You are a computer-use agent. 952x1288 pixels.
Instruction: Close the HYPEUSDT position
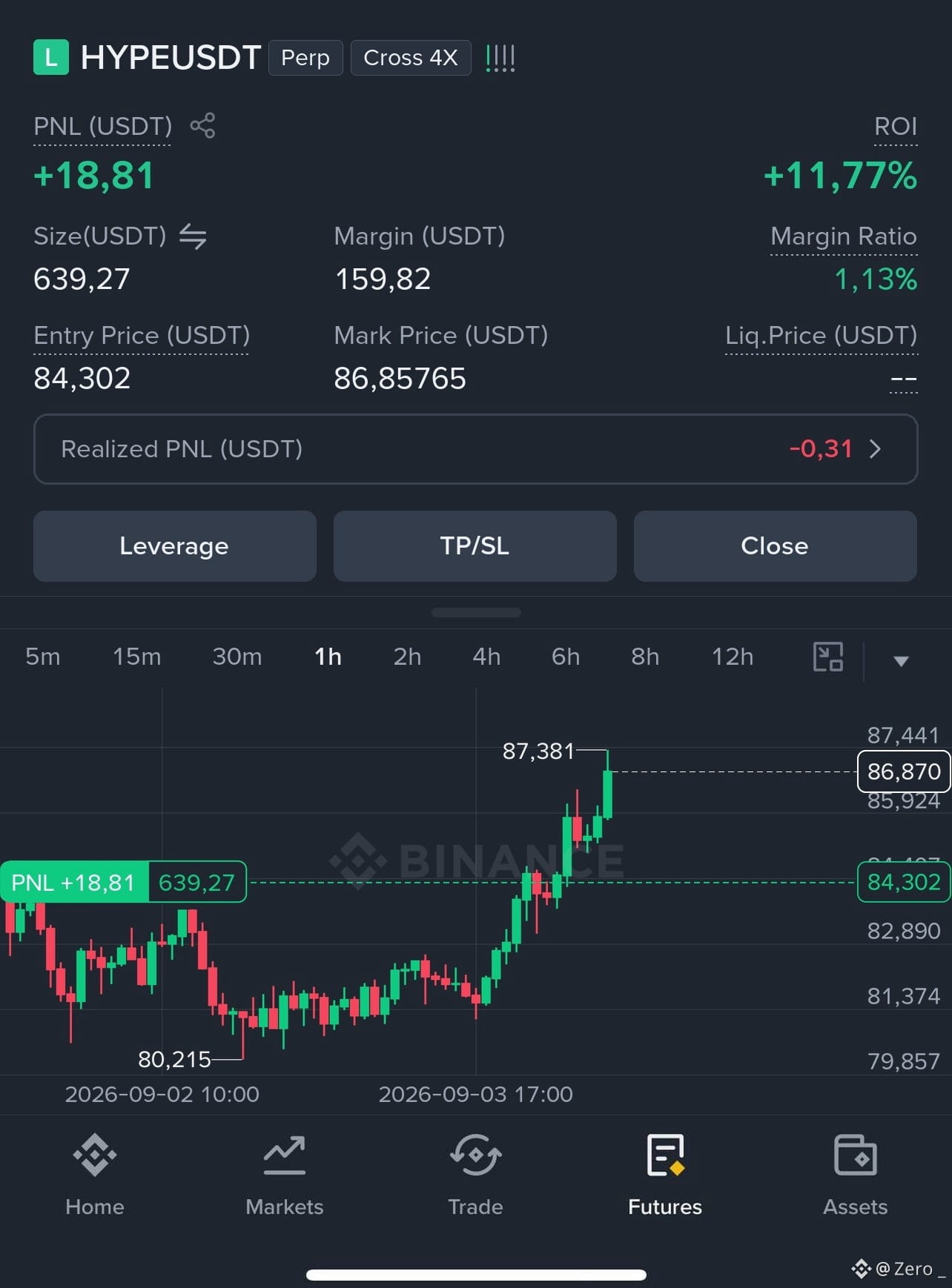click(x=776, y=546)
